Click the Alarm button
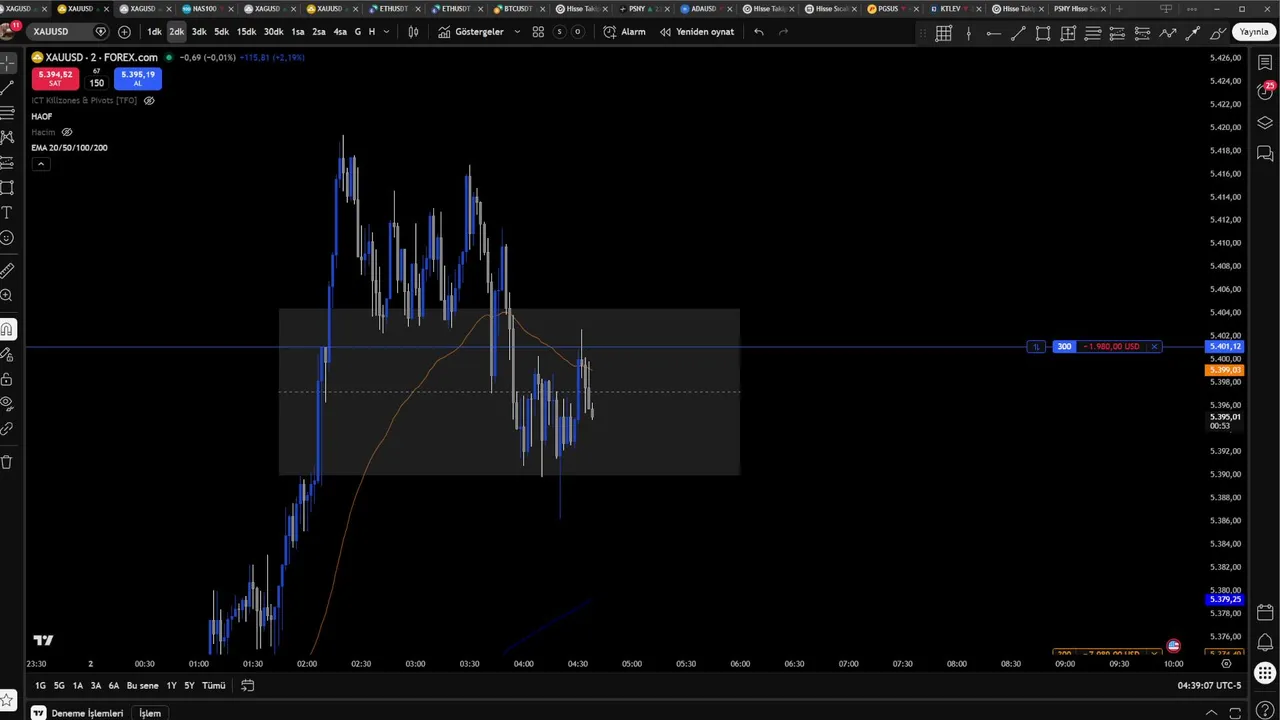The height and width of the screenshot is (720, 1280). click(625, 32)
